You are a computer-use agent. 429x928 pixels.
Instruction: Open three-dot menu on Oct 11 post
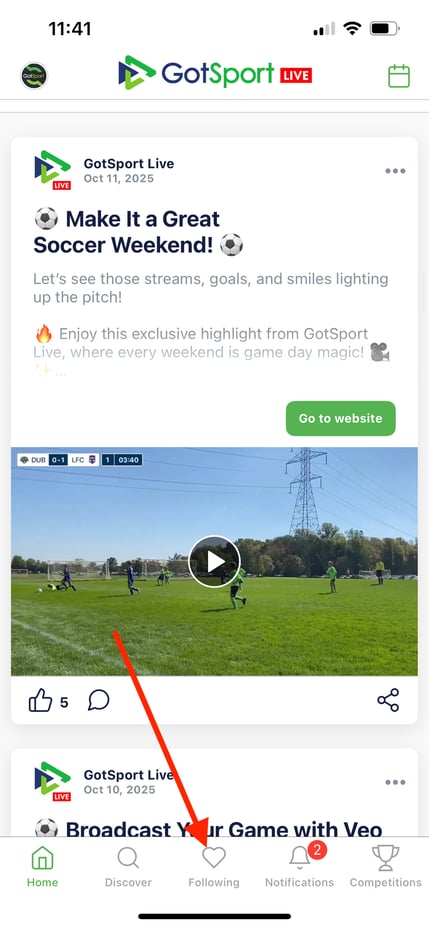coord(395,171)
